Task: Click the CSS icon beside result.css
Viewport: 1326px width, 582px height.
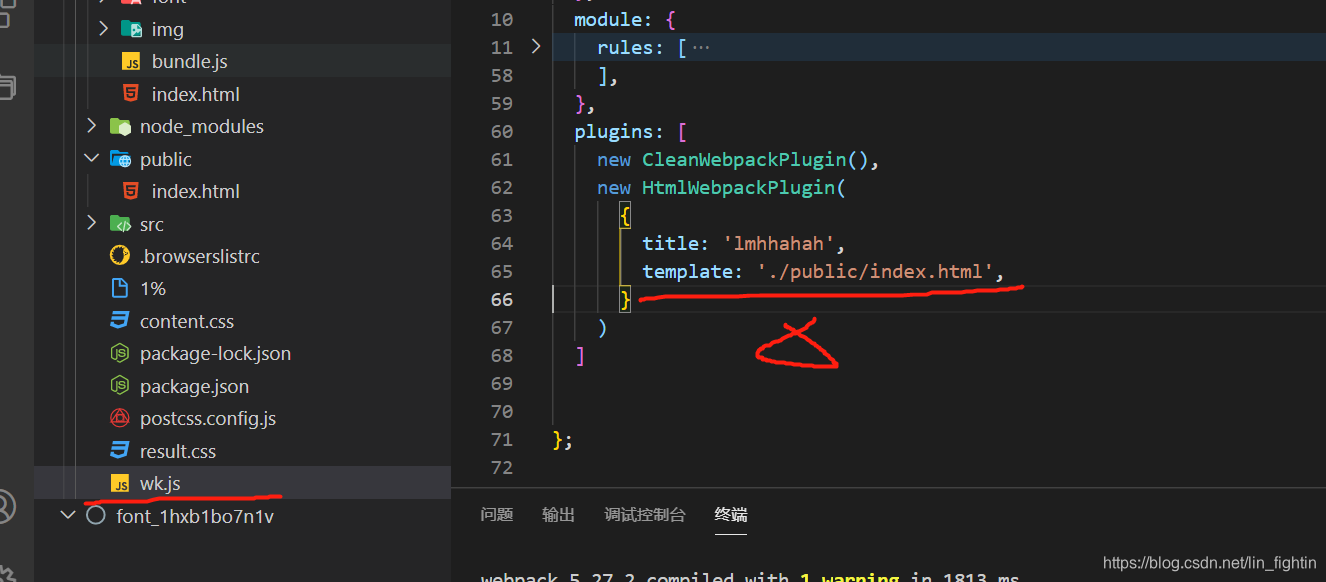Action: coord(120,450)
